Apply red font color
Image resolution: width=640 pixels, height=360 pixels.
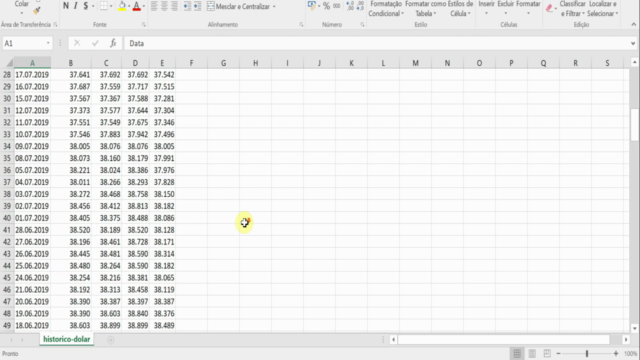(136, 6)
